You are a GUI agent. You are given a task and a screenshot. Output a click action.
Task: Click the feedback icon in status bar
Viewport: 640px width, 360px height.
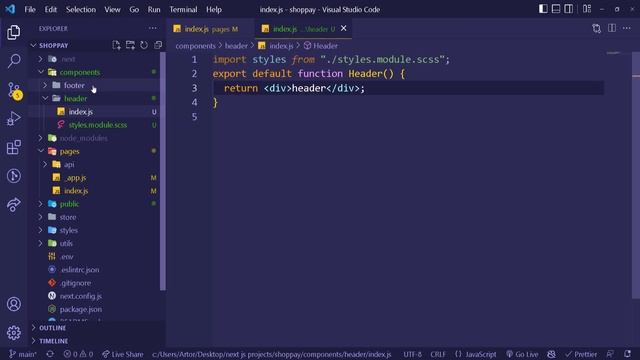click(610, 354)
